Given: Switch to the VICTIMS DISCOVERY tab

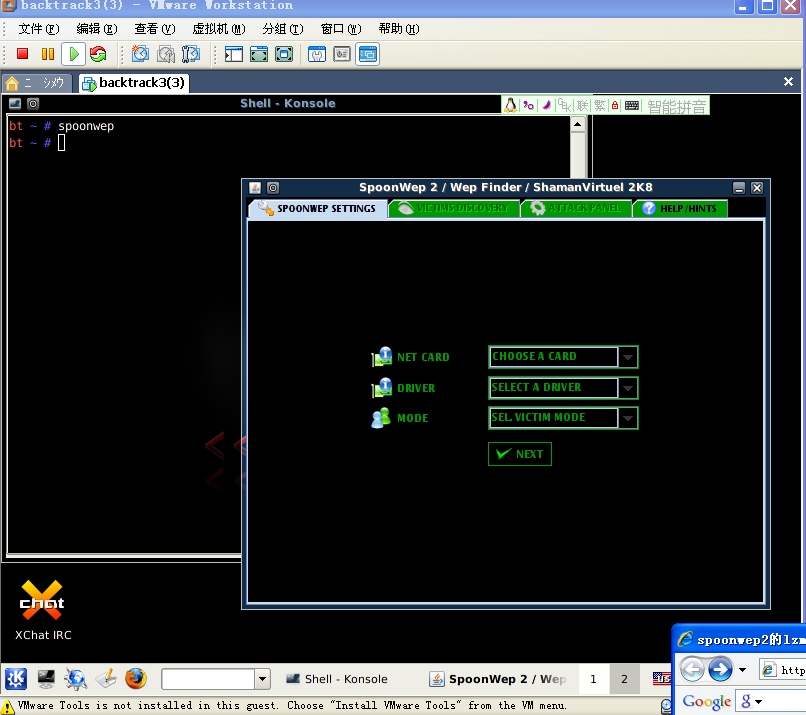Looking at the screenshot, I should click(454, 208).
